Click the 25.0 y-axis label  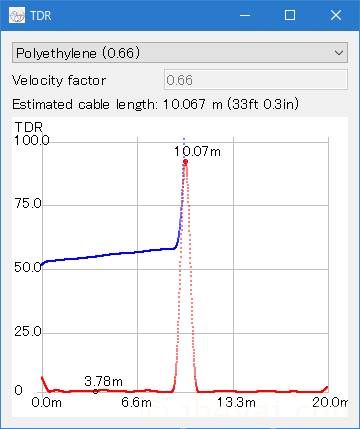pos(28,331)
